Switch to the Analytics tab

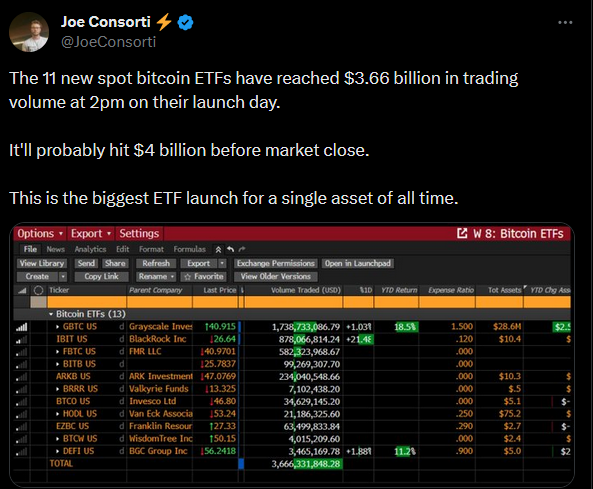[x=90, y=249]
